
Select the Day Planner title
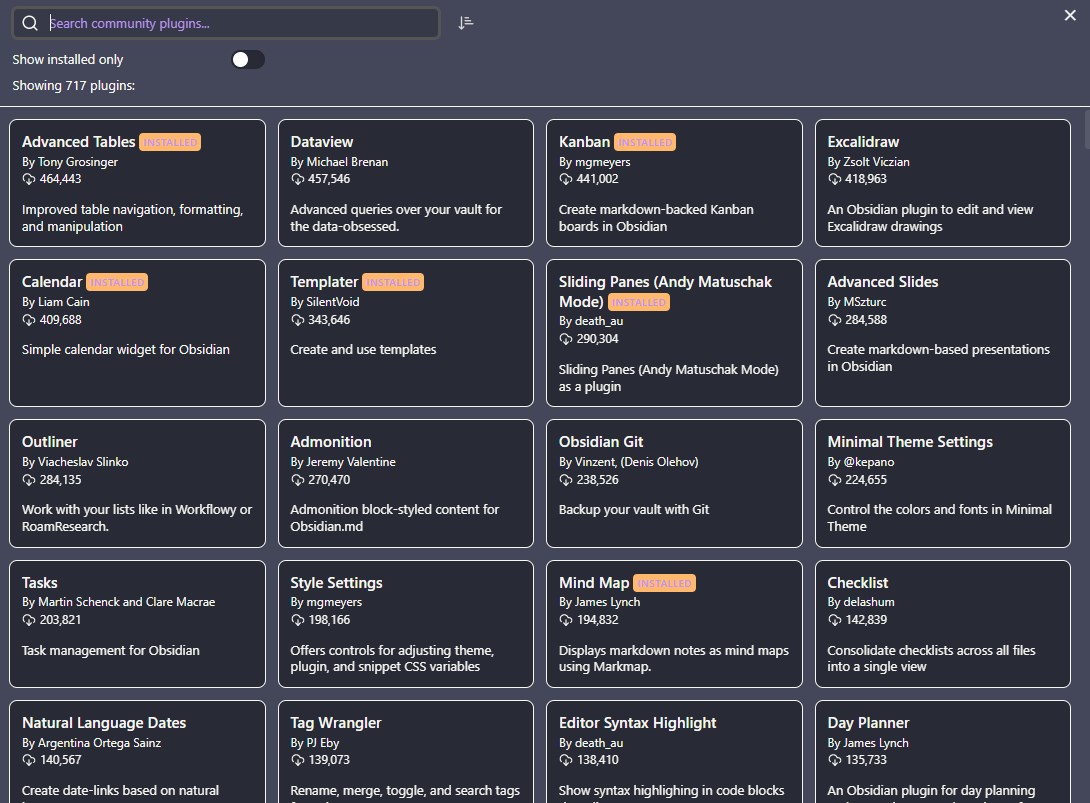pyautogui.click(x=868, y=723)
